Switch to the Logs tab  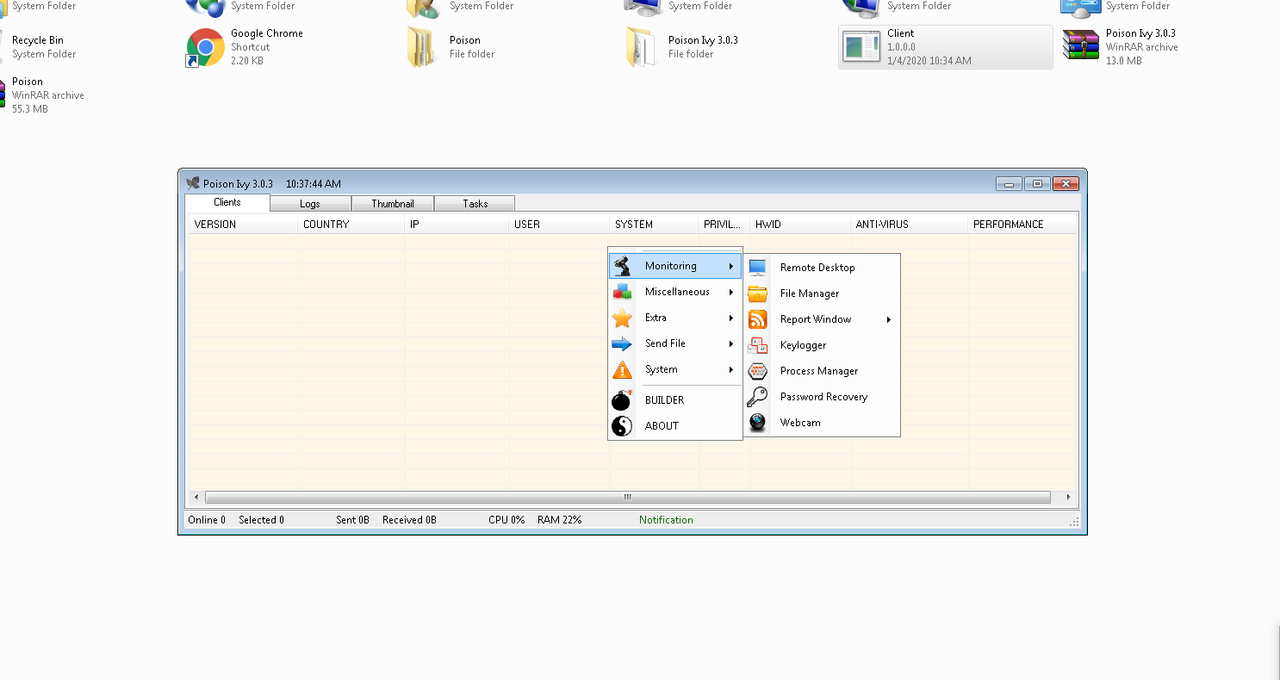tap(310, 204)
